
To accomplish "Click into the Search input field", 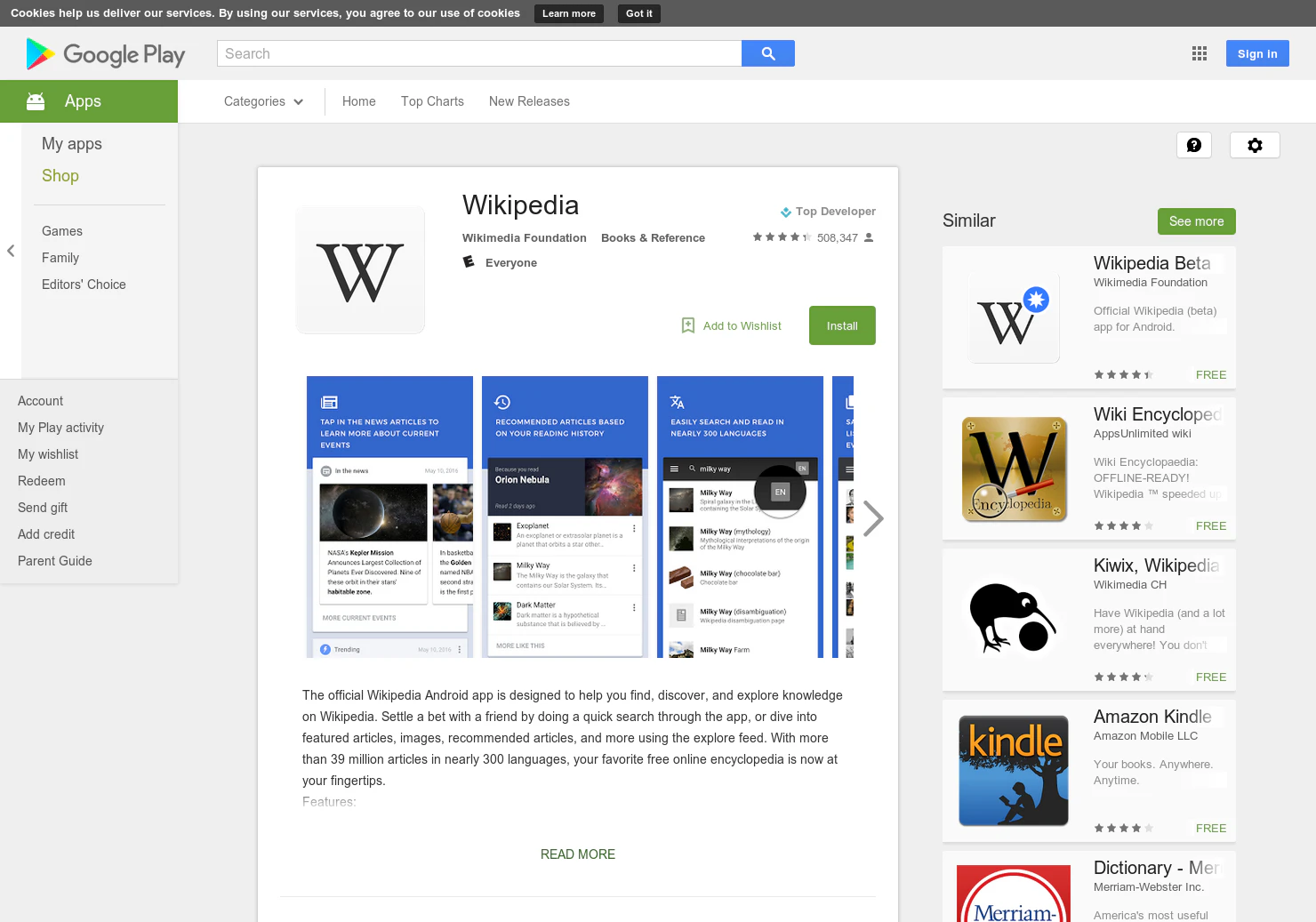I will pyautogui.click(x=479, y=53).
